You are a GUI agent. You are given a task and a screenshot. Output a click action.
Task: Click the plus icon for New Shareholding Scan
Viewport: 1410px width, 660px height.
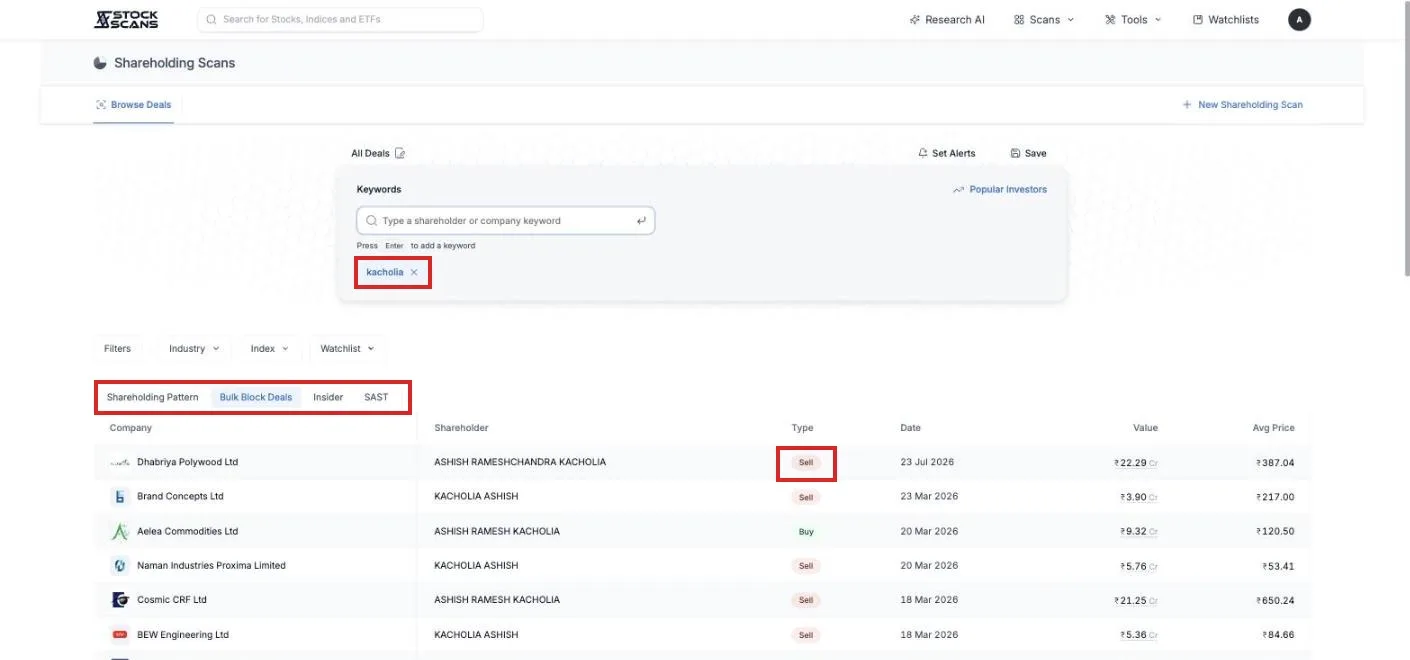[x=1187, y=104]
